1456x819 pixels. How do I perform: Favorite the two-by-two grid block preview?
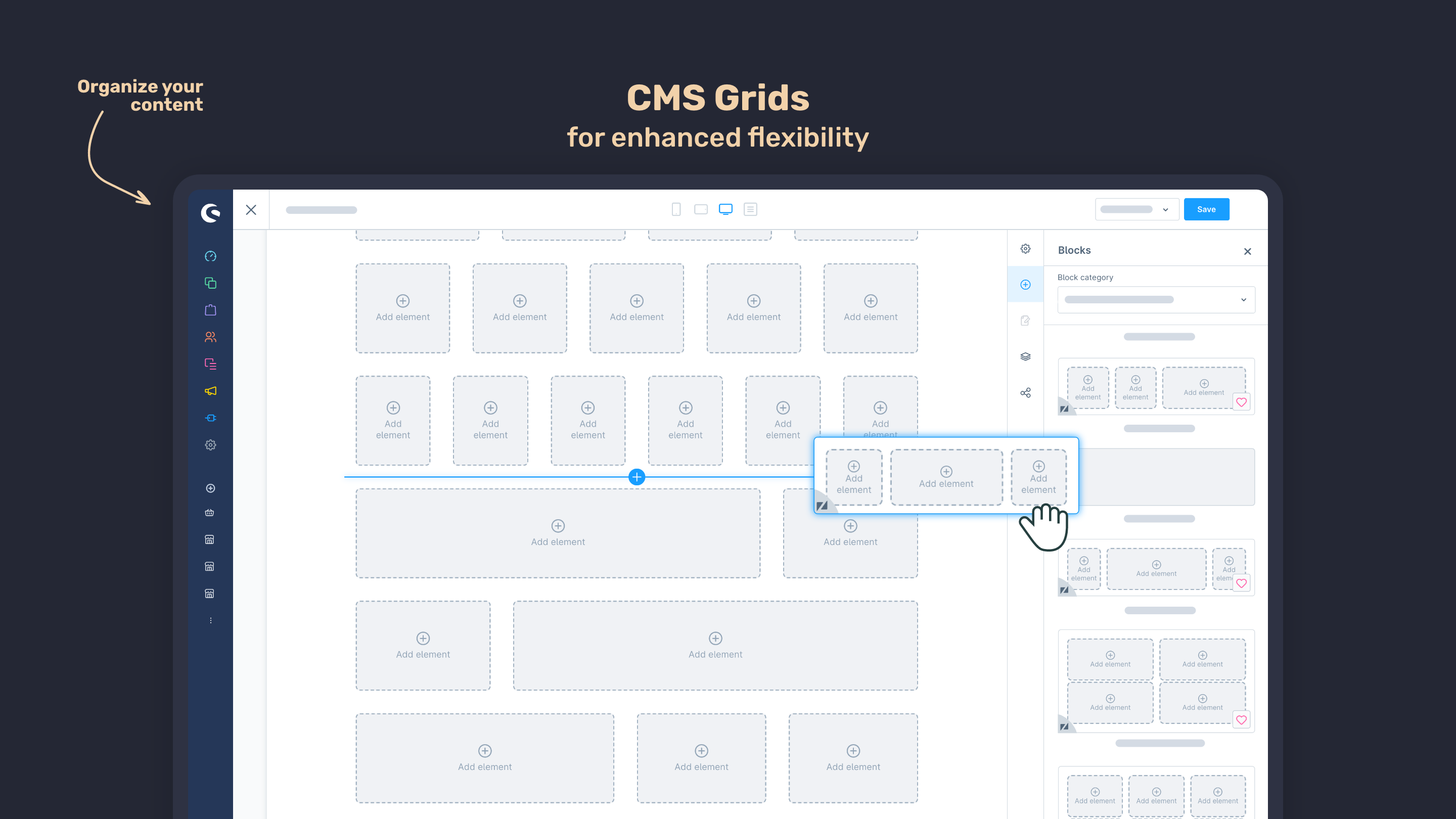(1241, 720)
